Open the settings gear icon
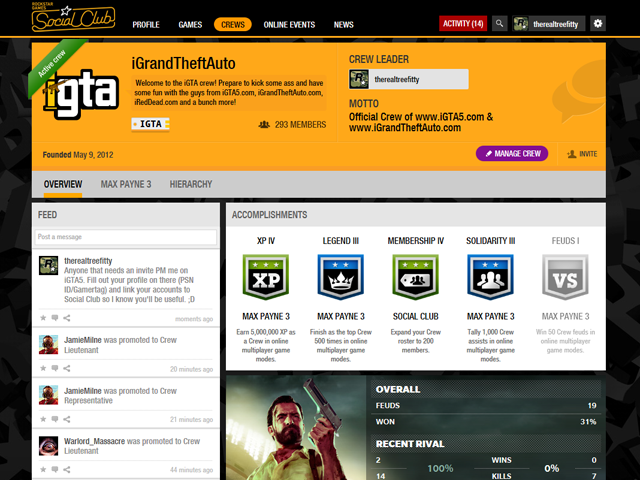Viewport: 640px width, 480px height. (x=598, y=24)
